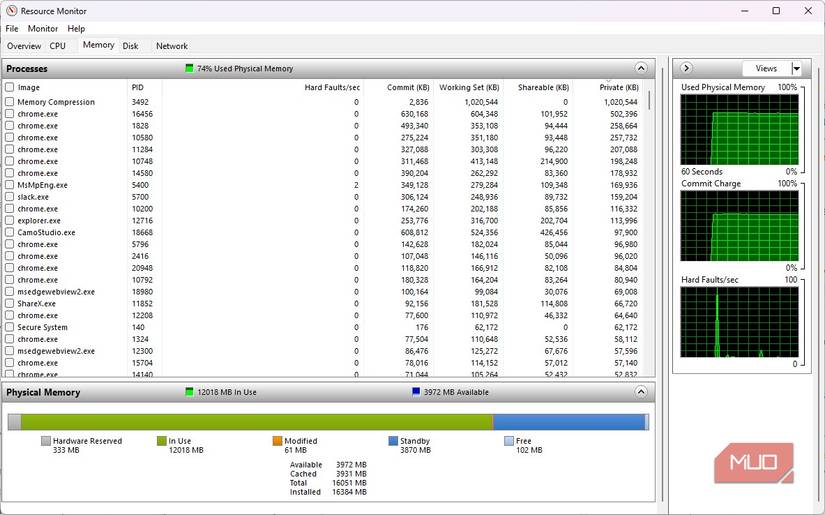Click PID value 5400
Viewport: 825px width, 515px height.
coord(140,185)
